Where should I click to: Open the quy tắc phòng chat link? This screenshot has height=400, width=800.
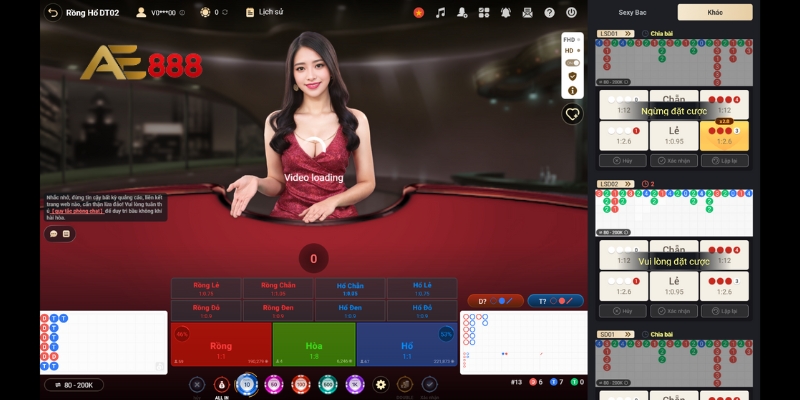click(x=78, y=211)
